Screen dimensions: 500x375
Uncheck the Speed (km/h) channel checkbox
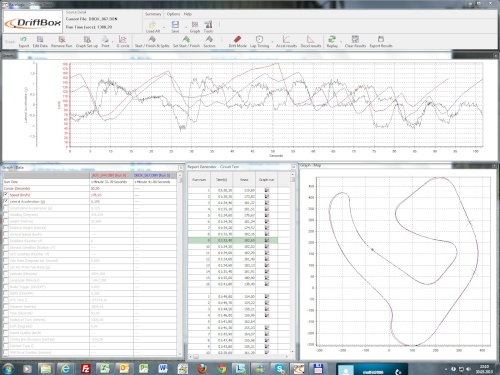(x=6, y=195)
